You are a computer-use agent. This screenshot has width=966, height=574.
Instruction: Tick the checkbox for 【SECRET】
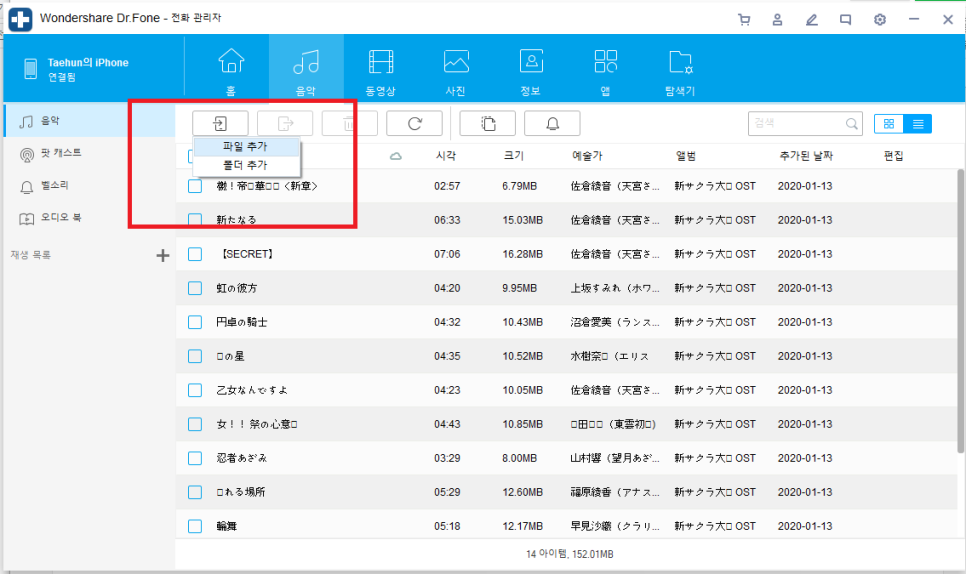click(195, 254)
